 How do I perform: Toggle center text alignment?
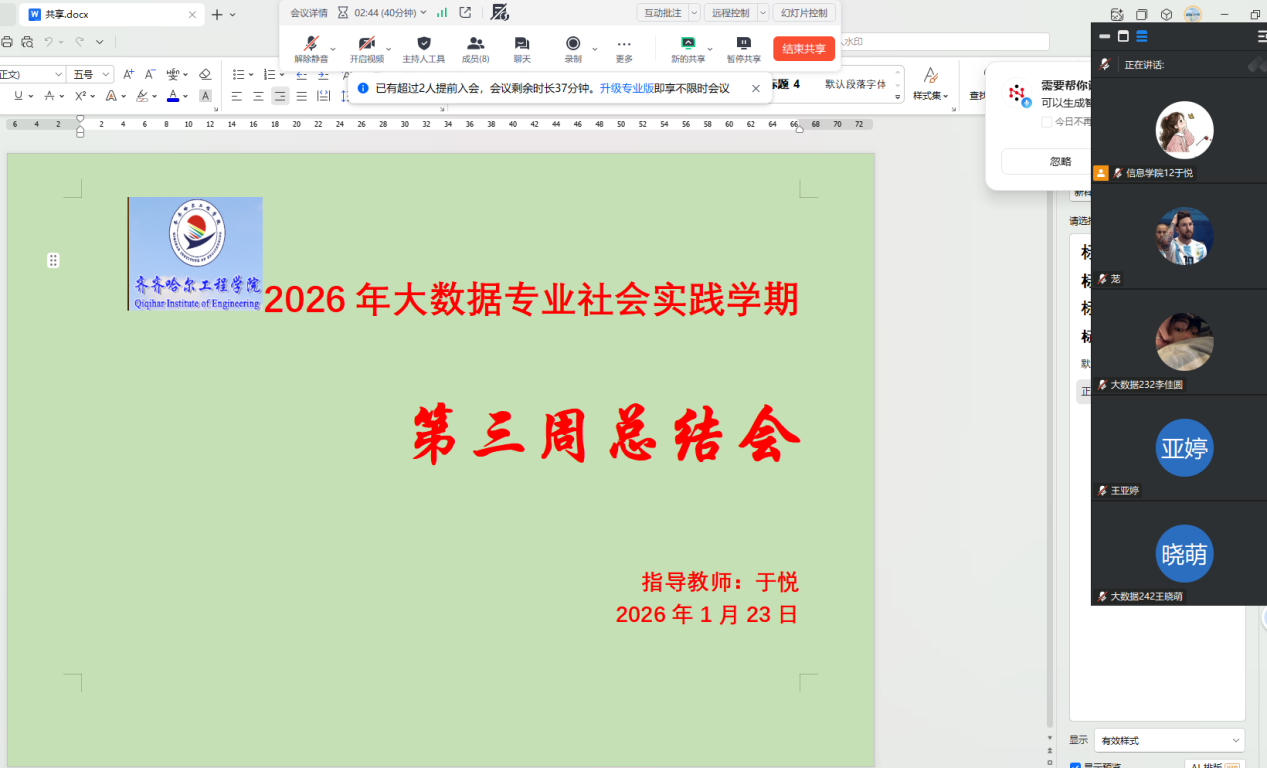coord(258,96)
